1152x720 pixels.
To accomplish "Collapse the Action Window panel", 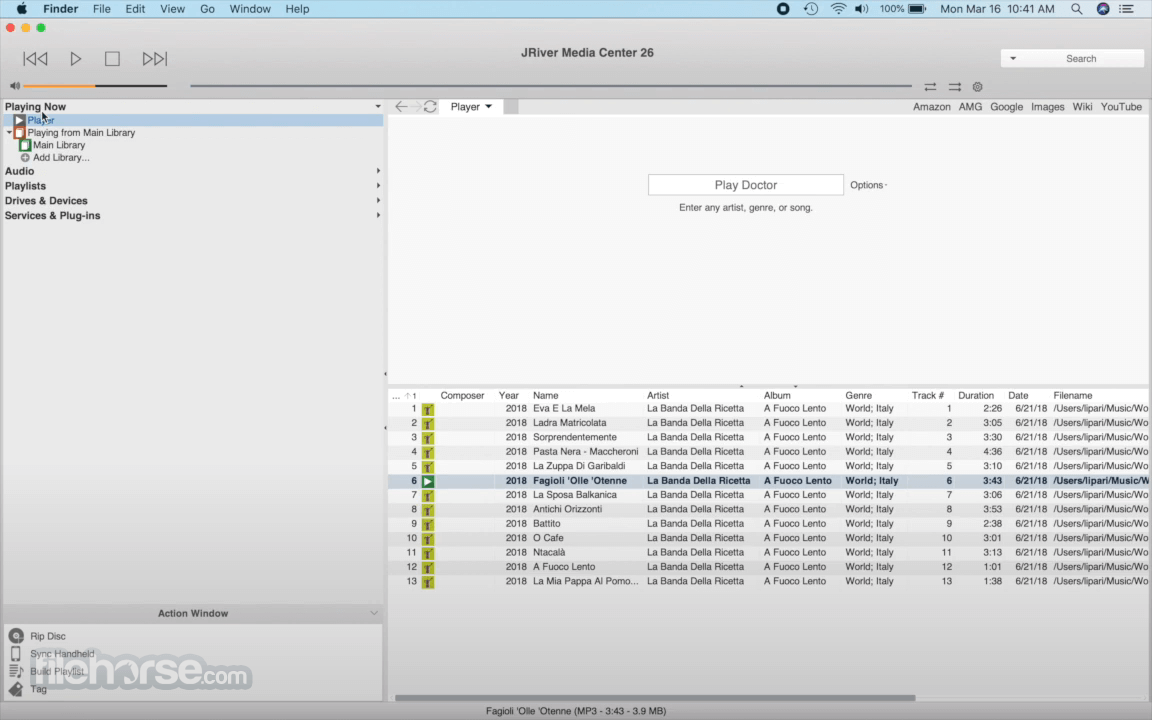I will pyautogui.click(x=373, y=613).
